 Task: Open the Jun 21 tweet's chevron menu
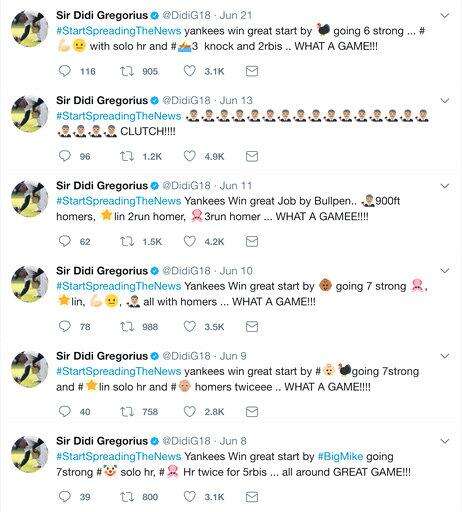click(x=445, y=15)
